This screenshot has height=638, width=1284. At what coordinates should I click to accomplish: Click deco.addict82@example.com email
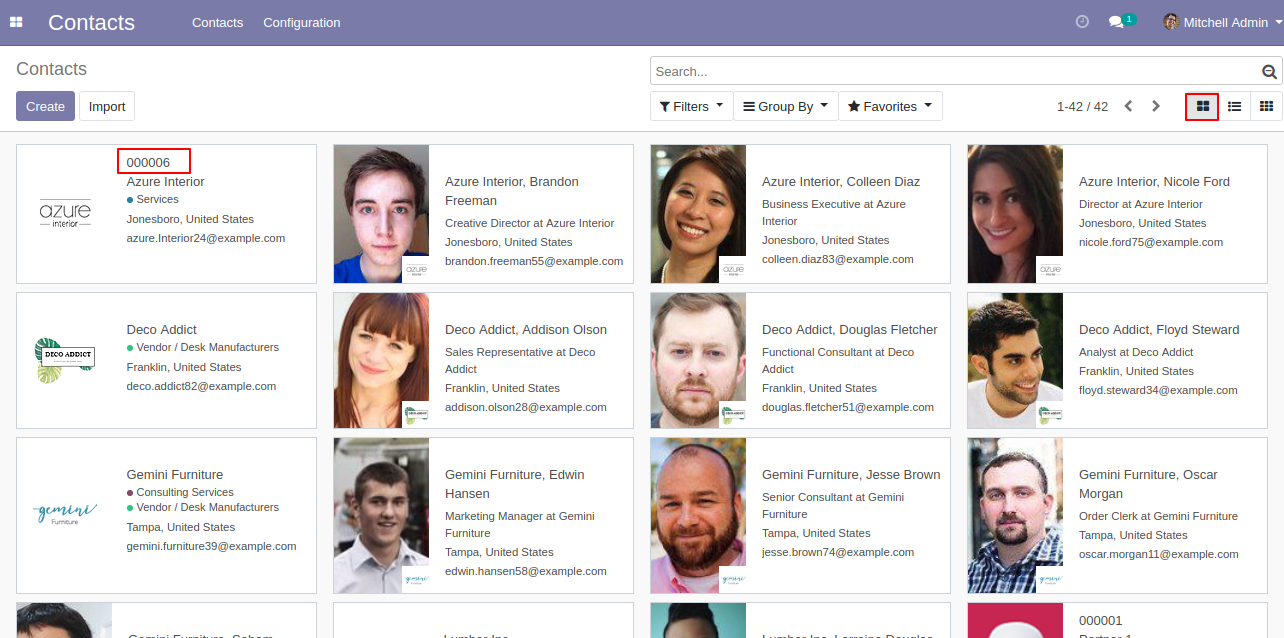click(x=201, y=386)
